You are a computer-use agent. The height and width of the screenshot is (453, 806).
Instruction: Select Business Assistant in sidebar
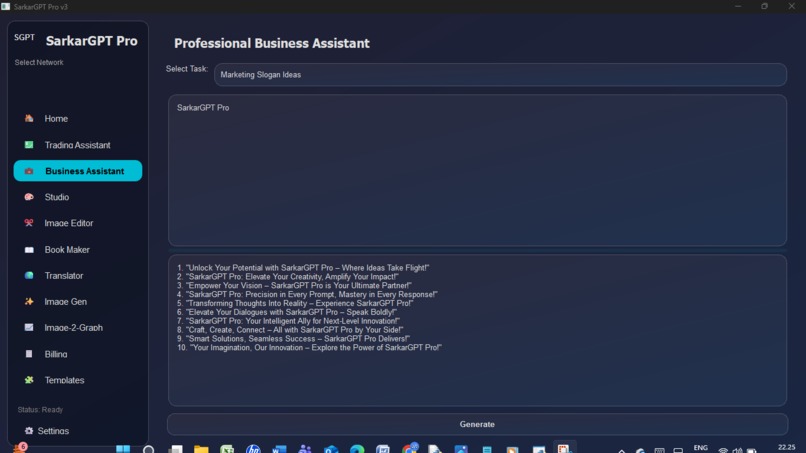78,171
